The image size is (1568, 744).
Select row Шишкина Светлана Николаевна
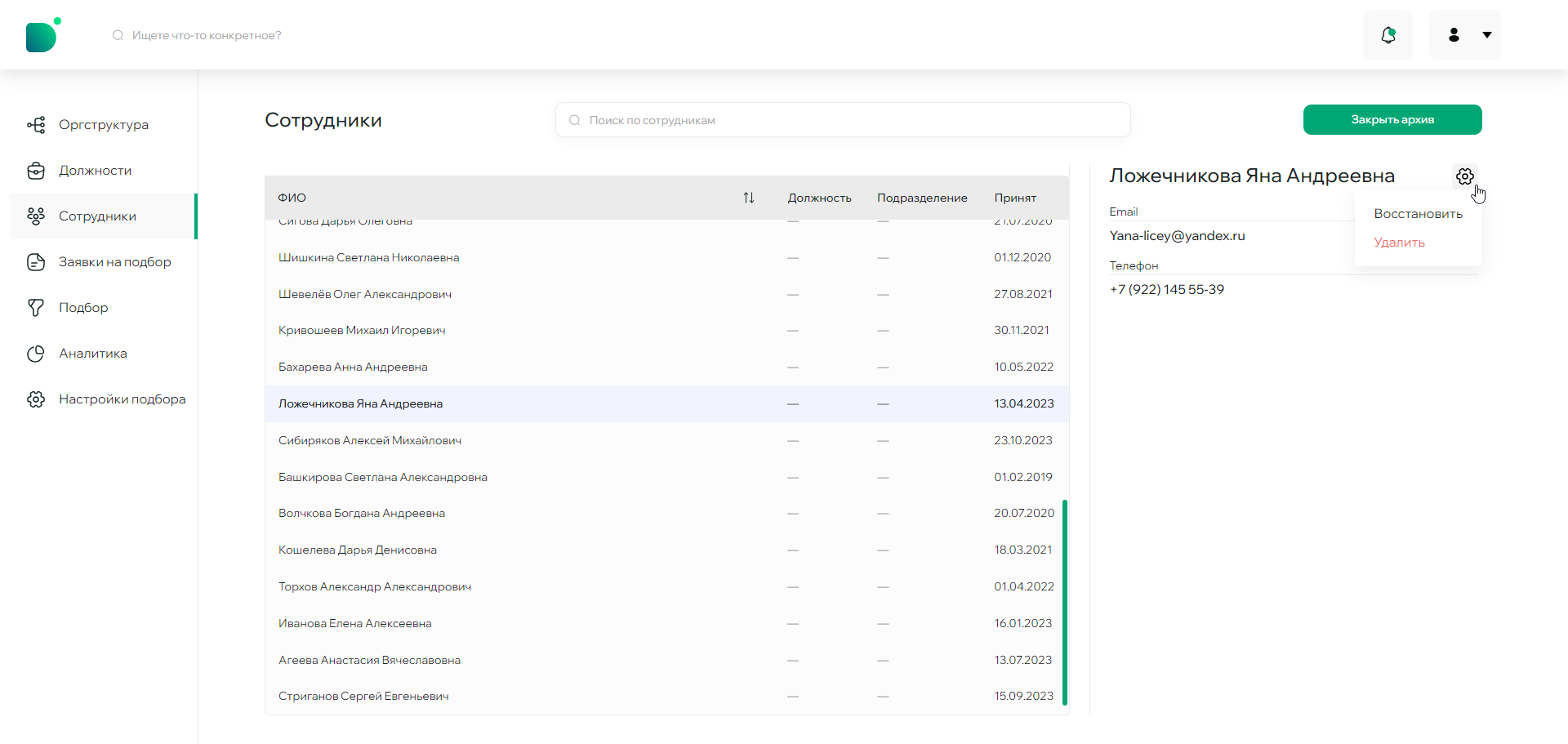(x=666, y=257)
